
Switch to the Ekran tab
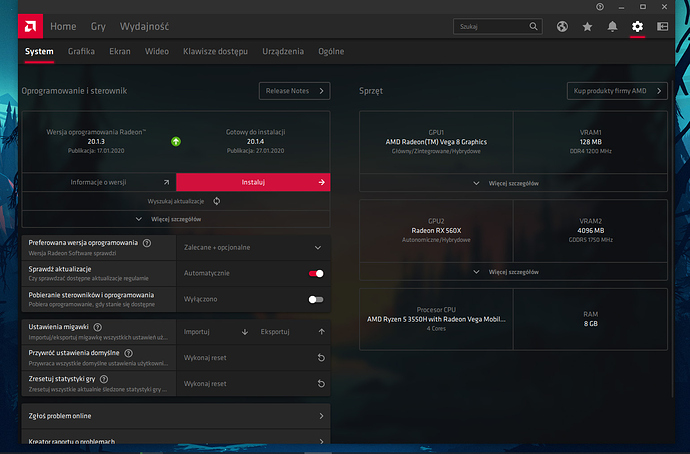120,51
